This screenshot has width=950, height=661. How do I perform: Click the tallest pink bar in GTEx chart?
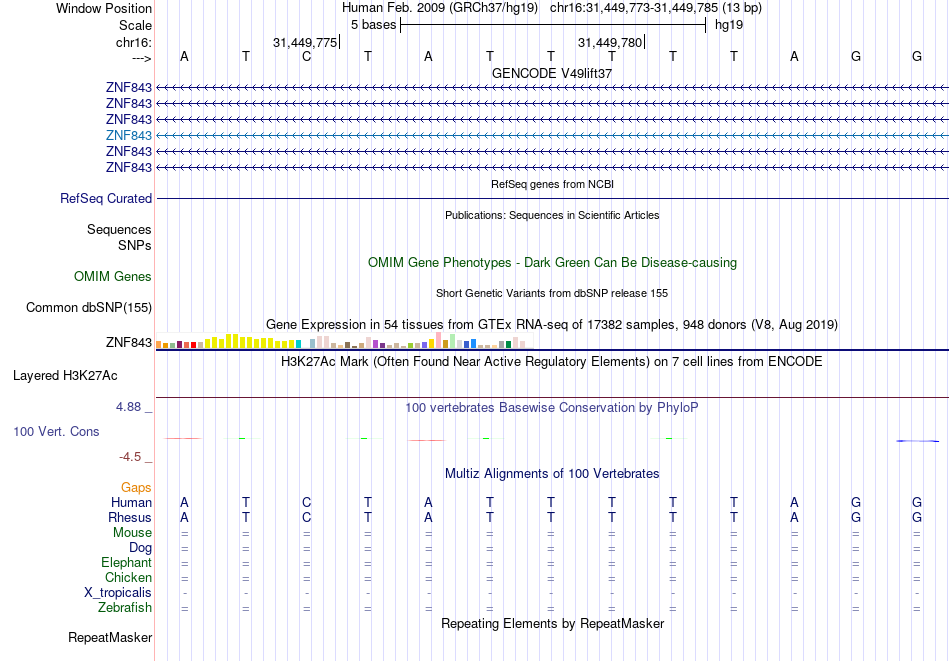pos(438,340)
